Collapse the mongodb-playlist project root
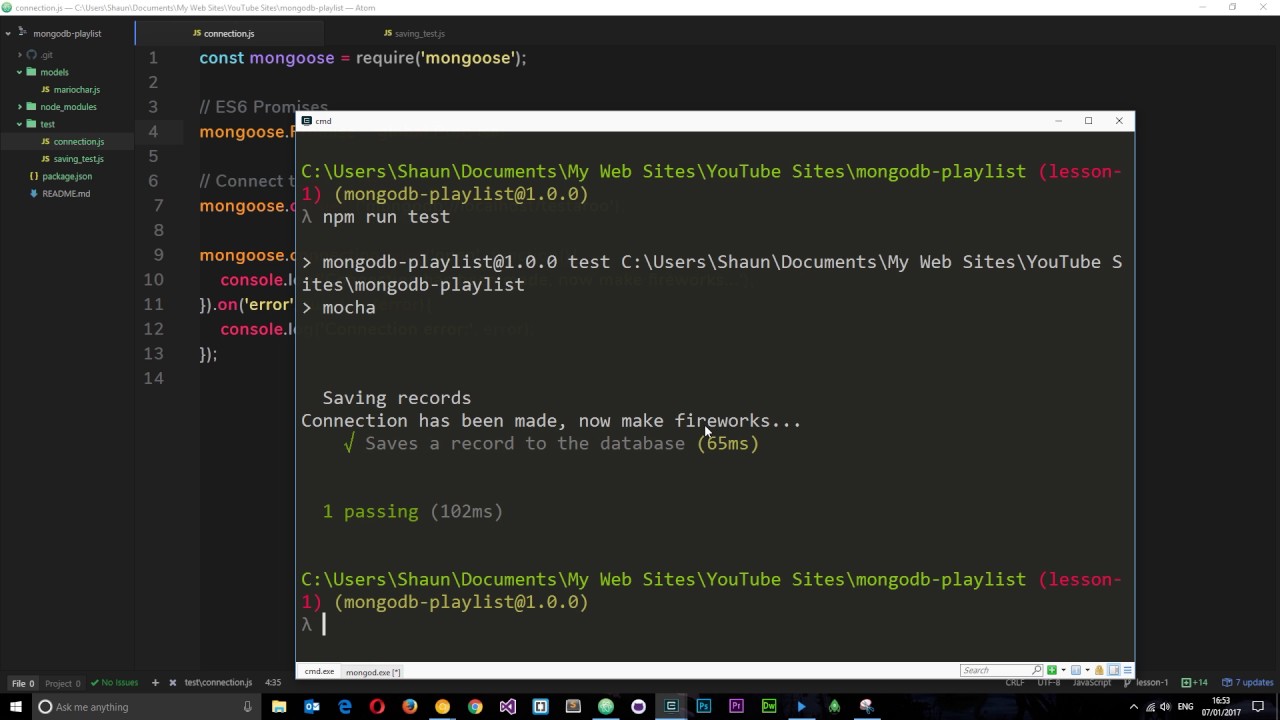Image resolution: width=1280 pixels, height=720 pixels. pos(7,34)
